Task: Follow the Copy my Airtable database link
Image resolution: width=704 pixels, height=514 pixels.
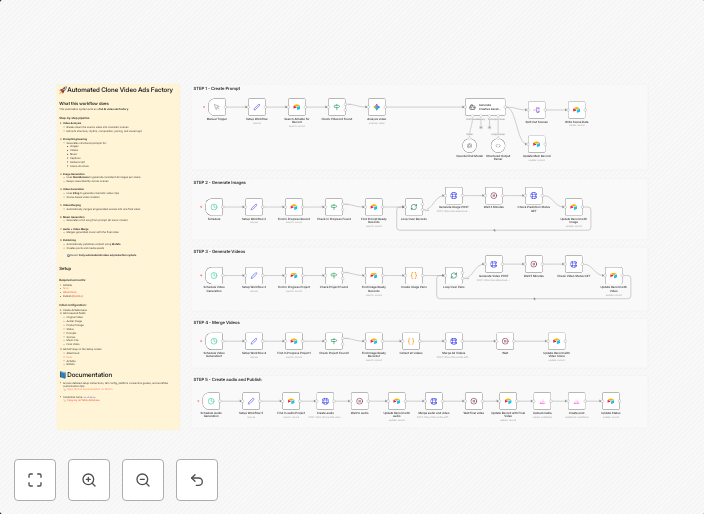Action: [x=83, y=400]
